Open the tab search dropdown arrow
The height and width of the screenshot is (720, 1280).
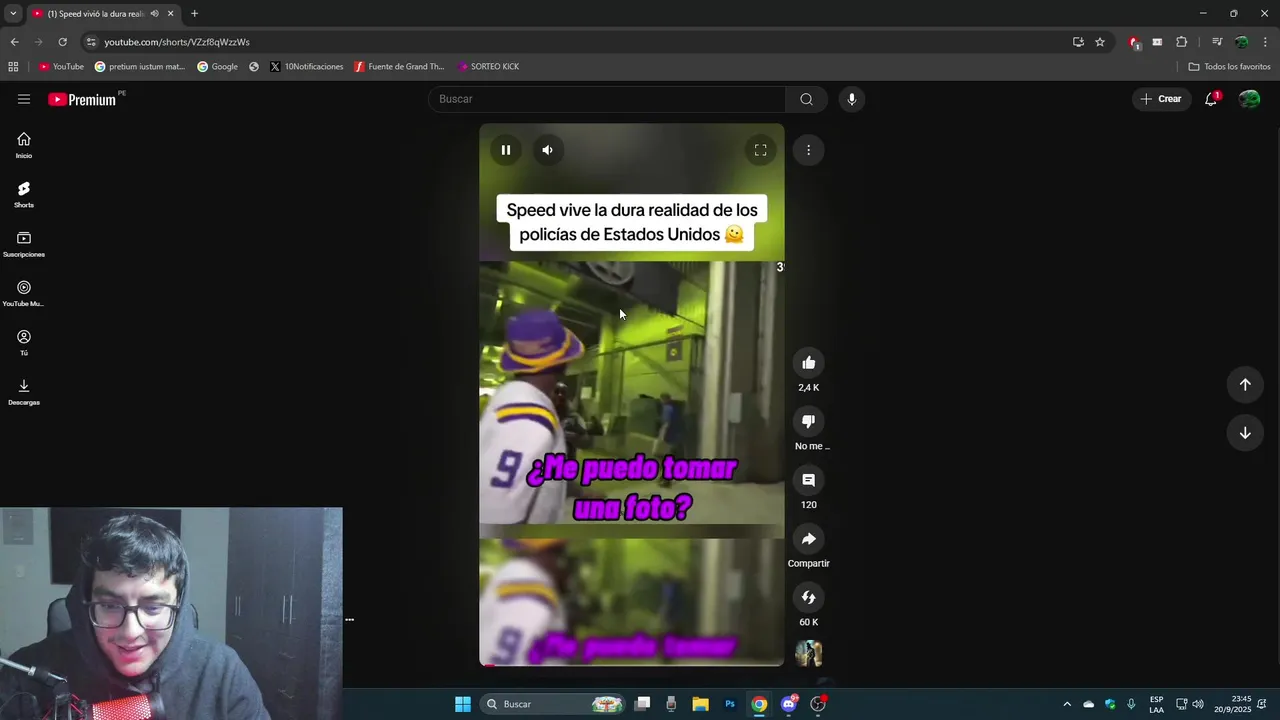click(x=13, y=14)
